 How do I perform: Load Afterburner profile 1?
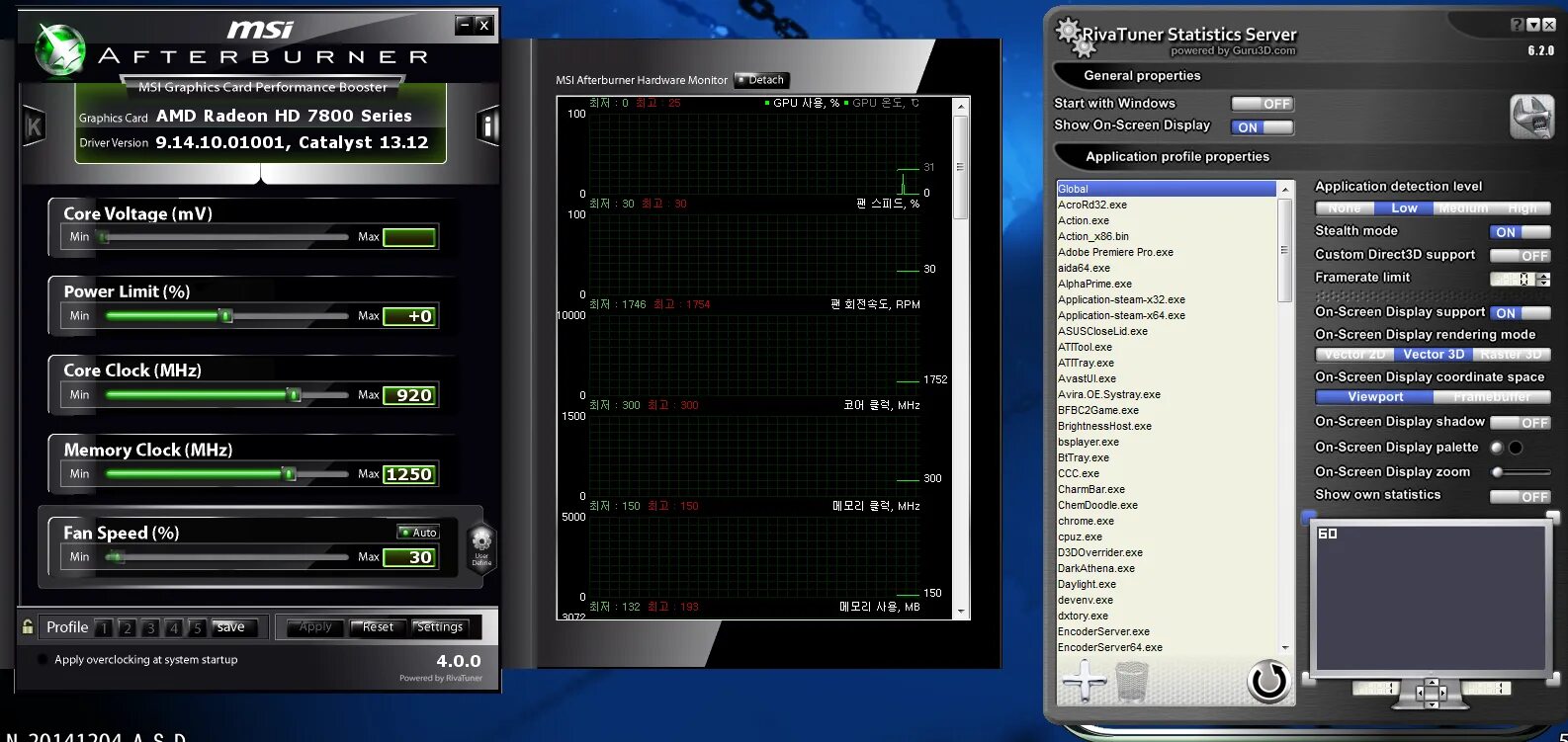104,628
